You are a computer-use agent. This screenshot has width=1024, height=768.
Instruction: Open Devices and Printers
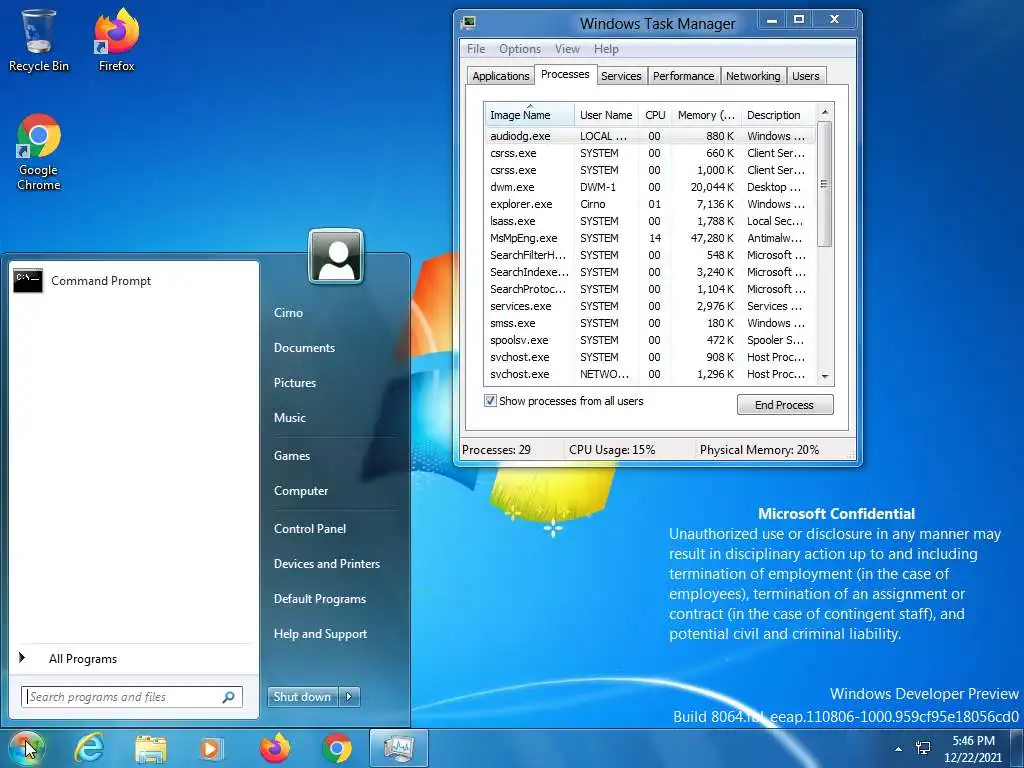pyautogui.click(x=327, y=564)
